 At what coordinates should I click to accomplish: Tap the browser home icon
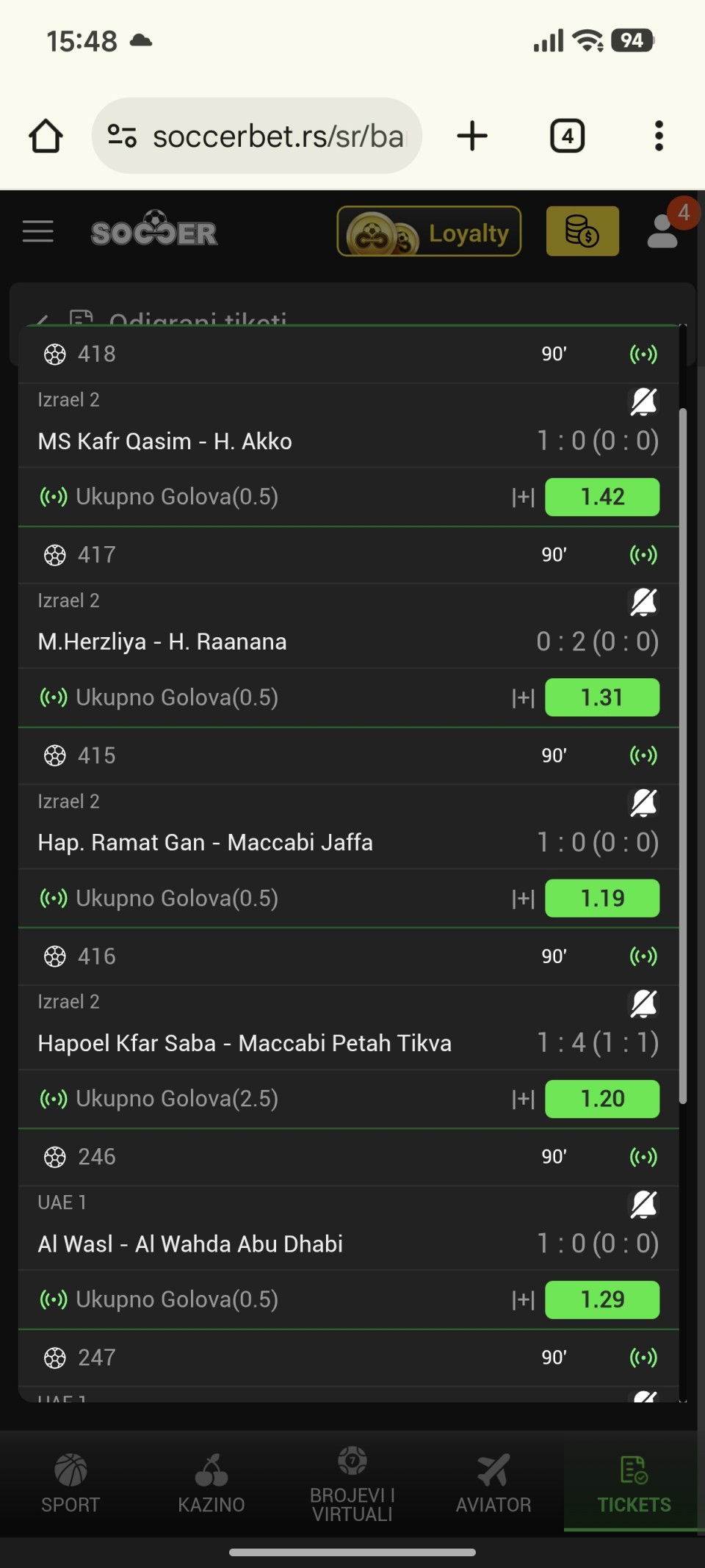(x=46, y=136)
